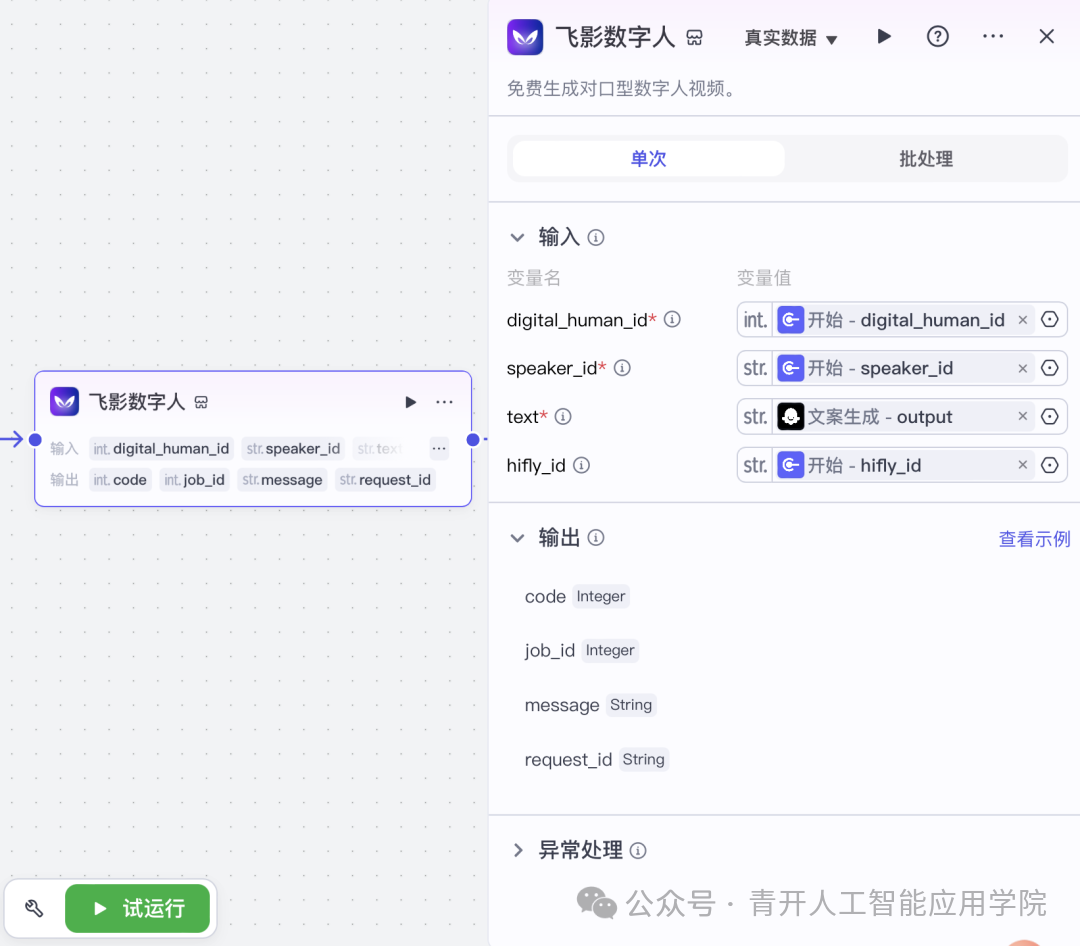
Task: Open the canvas node's ellipsis menu
Action: 444,402
